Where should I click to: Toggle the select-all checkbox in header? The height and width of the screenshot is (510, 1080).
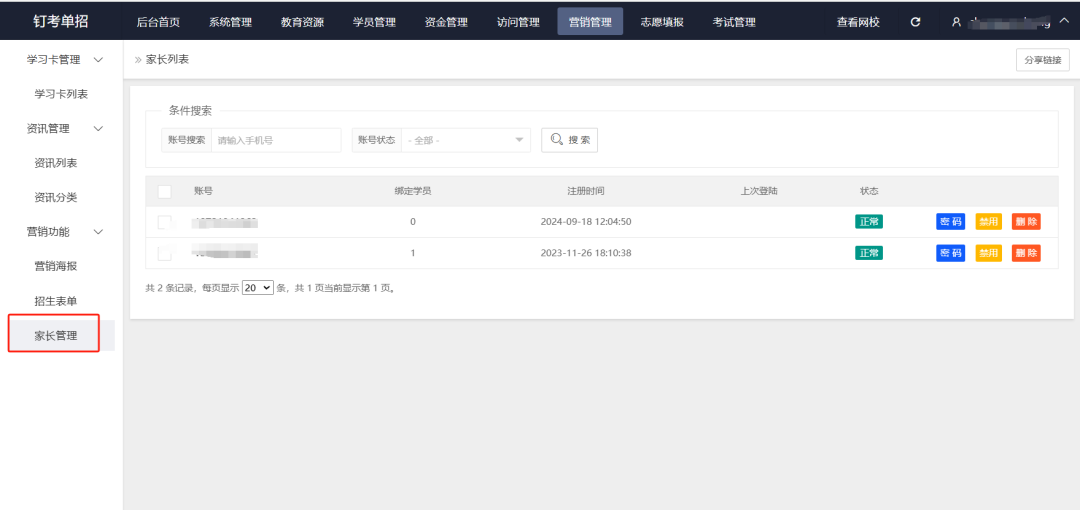tap(165, 191)
